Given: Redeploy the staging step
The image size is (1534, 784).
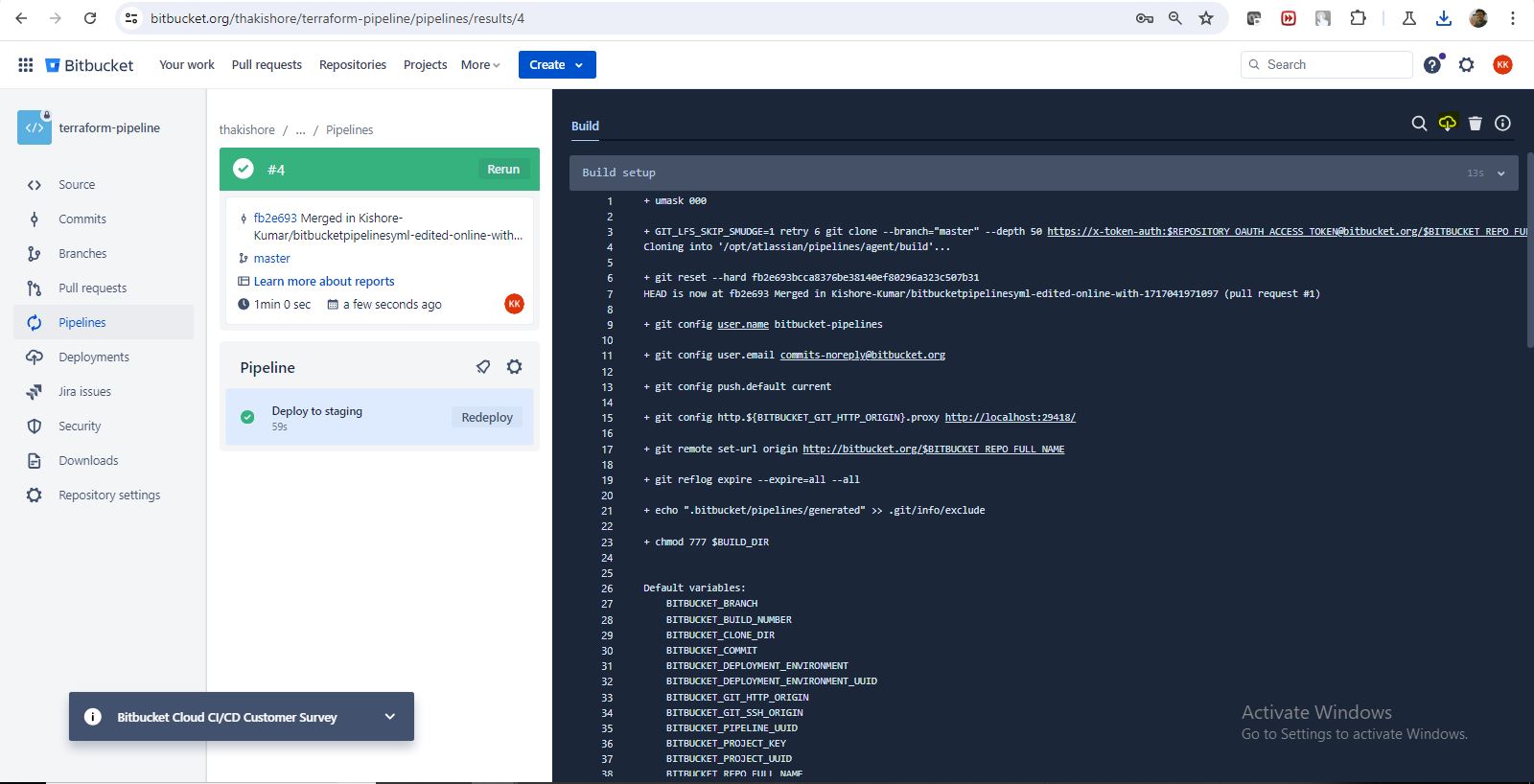Looking at the screenshot, I should point(487,418).
